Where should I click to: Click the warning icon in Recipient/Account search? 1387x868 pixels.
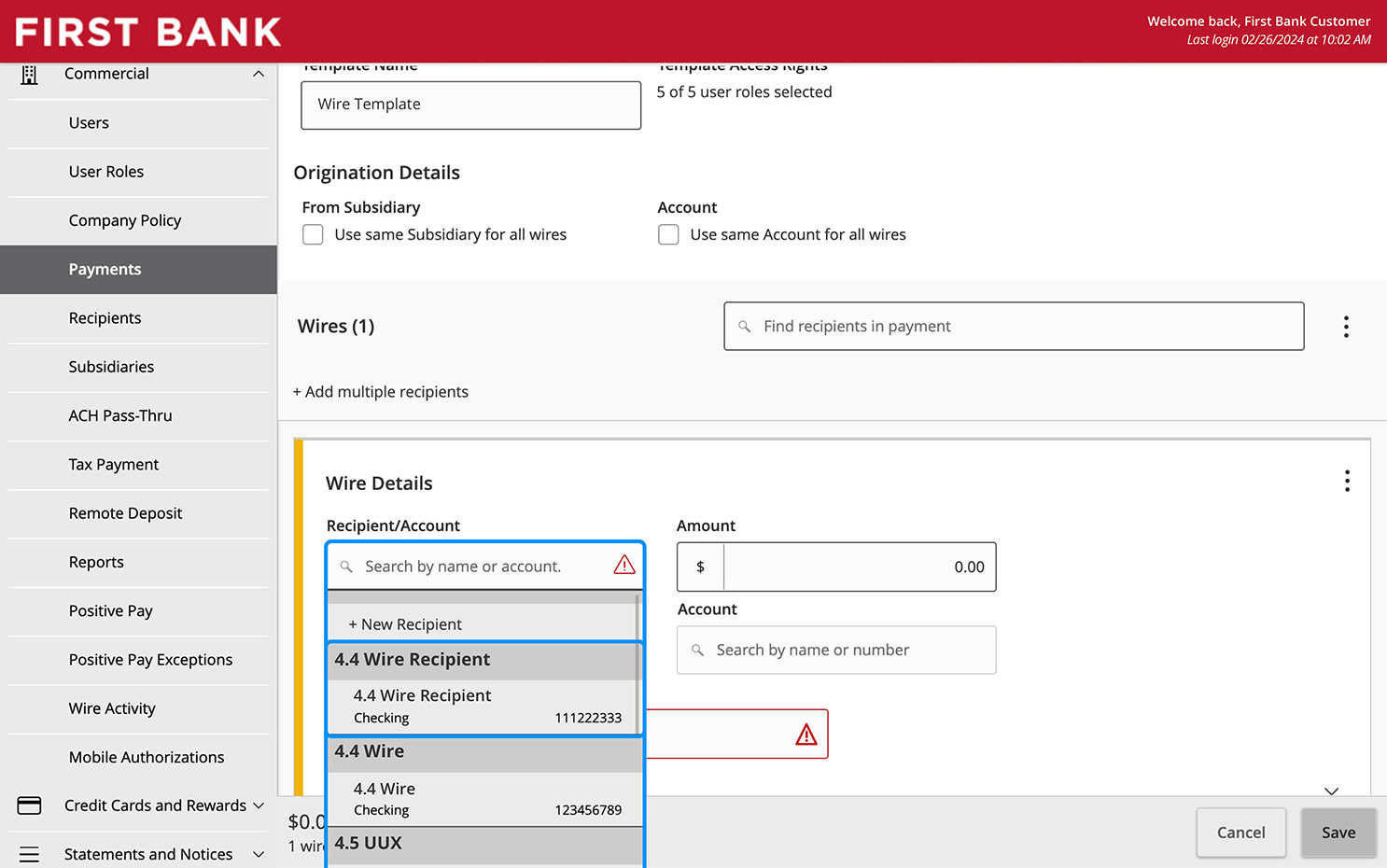[624, 565]
